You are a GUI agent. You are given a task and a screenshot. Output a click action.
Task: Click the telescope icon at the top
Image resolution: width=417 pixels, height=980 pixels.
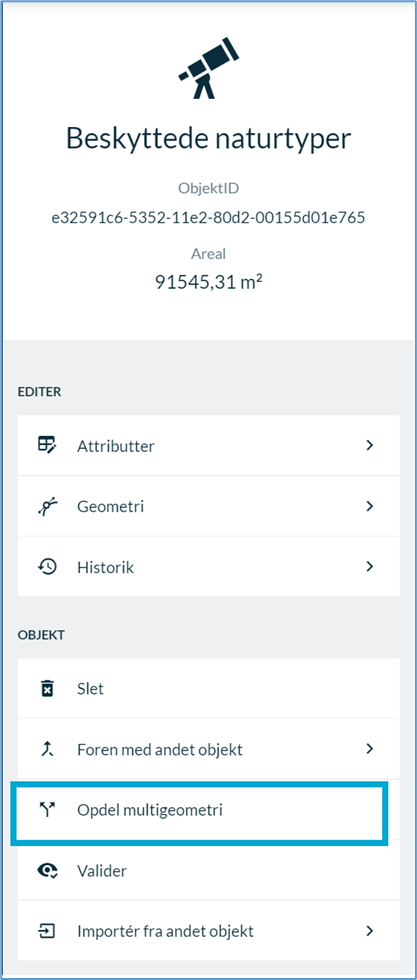(207, 70)
